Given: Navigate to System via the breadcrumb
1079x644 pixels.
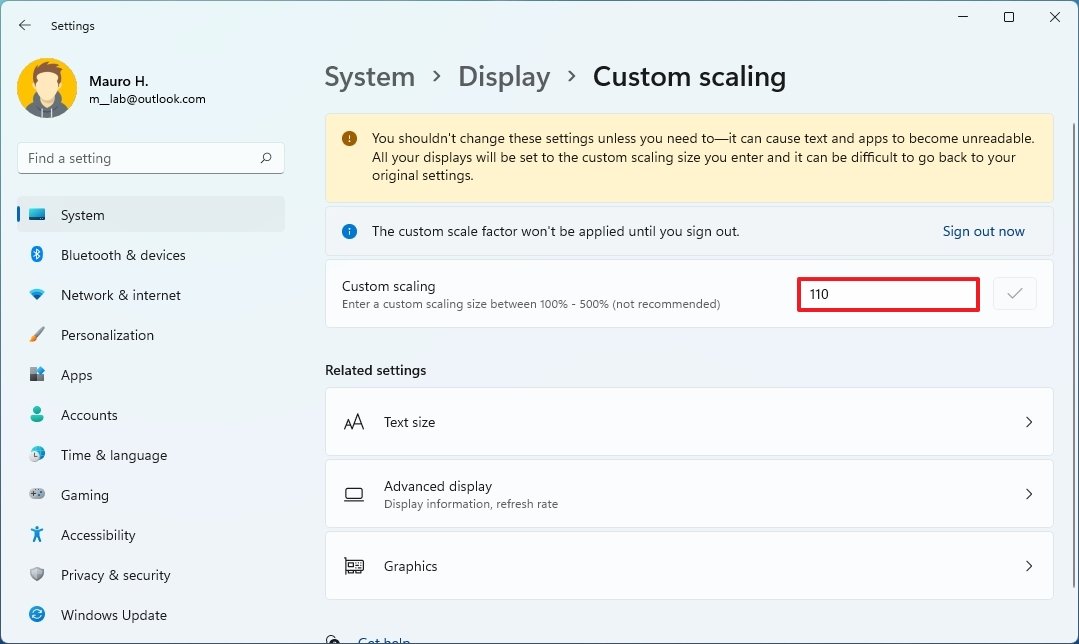Looking at the screenshot, I should pyautogui.click(x=369, y=76).
